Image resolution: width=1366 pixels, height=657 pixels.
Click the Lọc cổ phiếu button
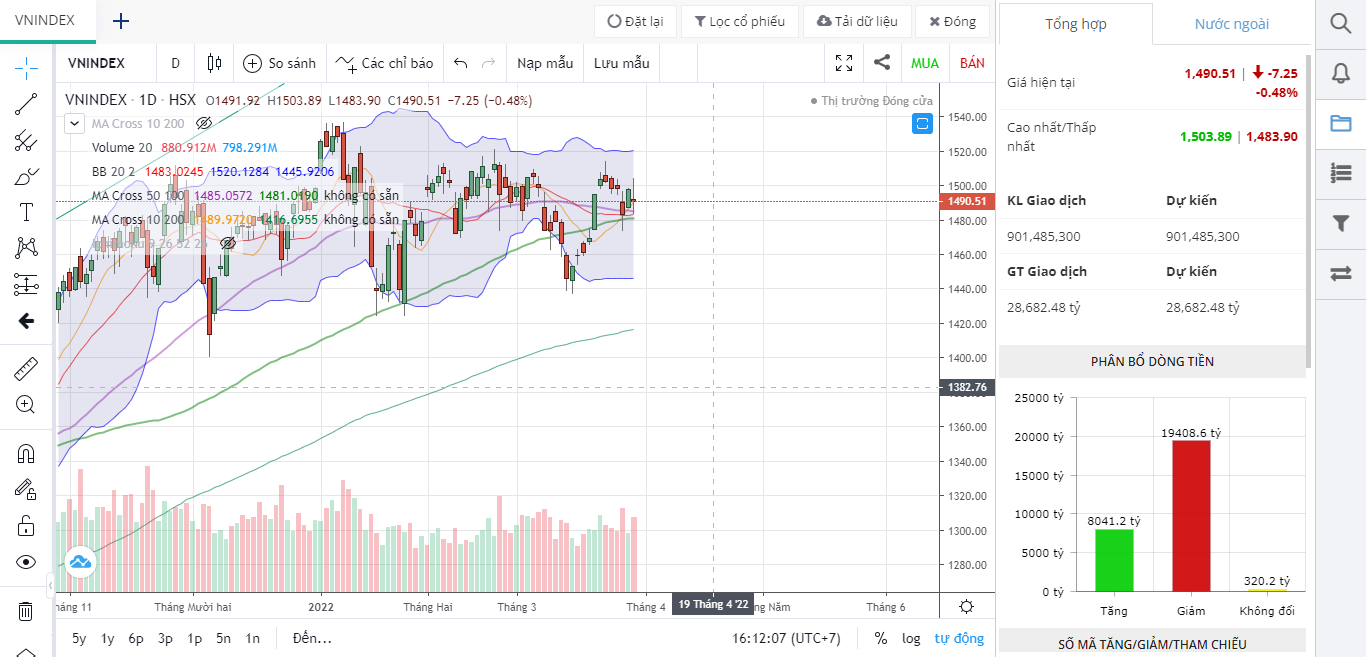coord(740,21)
